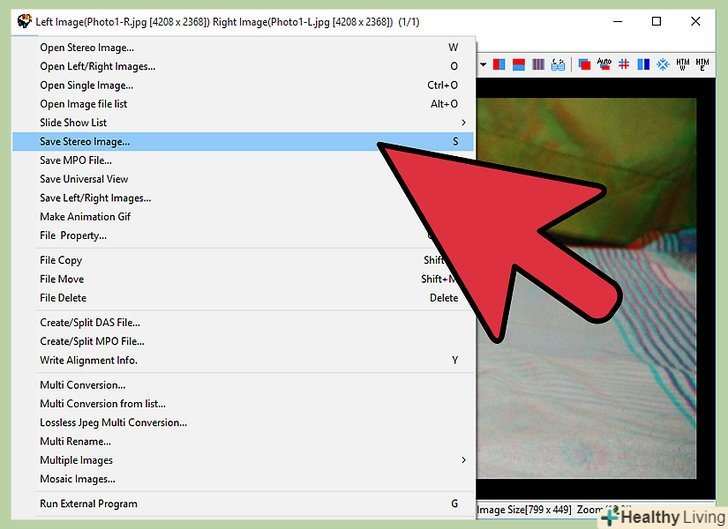The width and height of the screenshot is (728, 529).
Task: Click Save Stereo Image... menu item
Action: (243, 141)
